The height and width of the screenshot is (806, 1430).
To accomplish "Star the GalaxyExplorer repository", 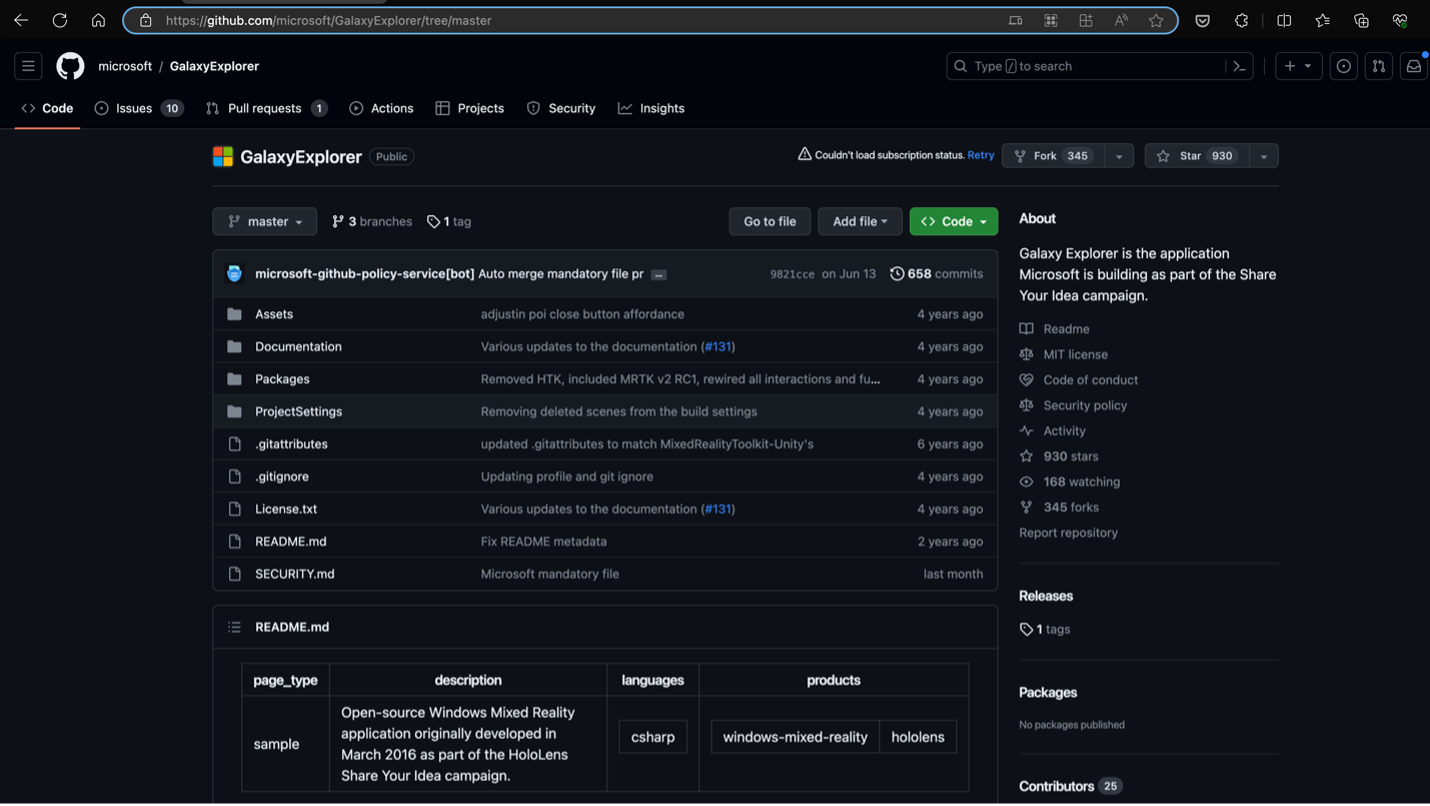I will [1197, 156].
